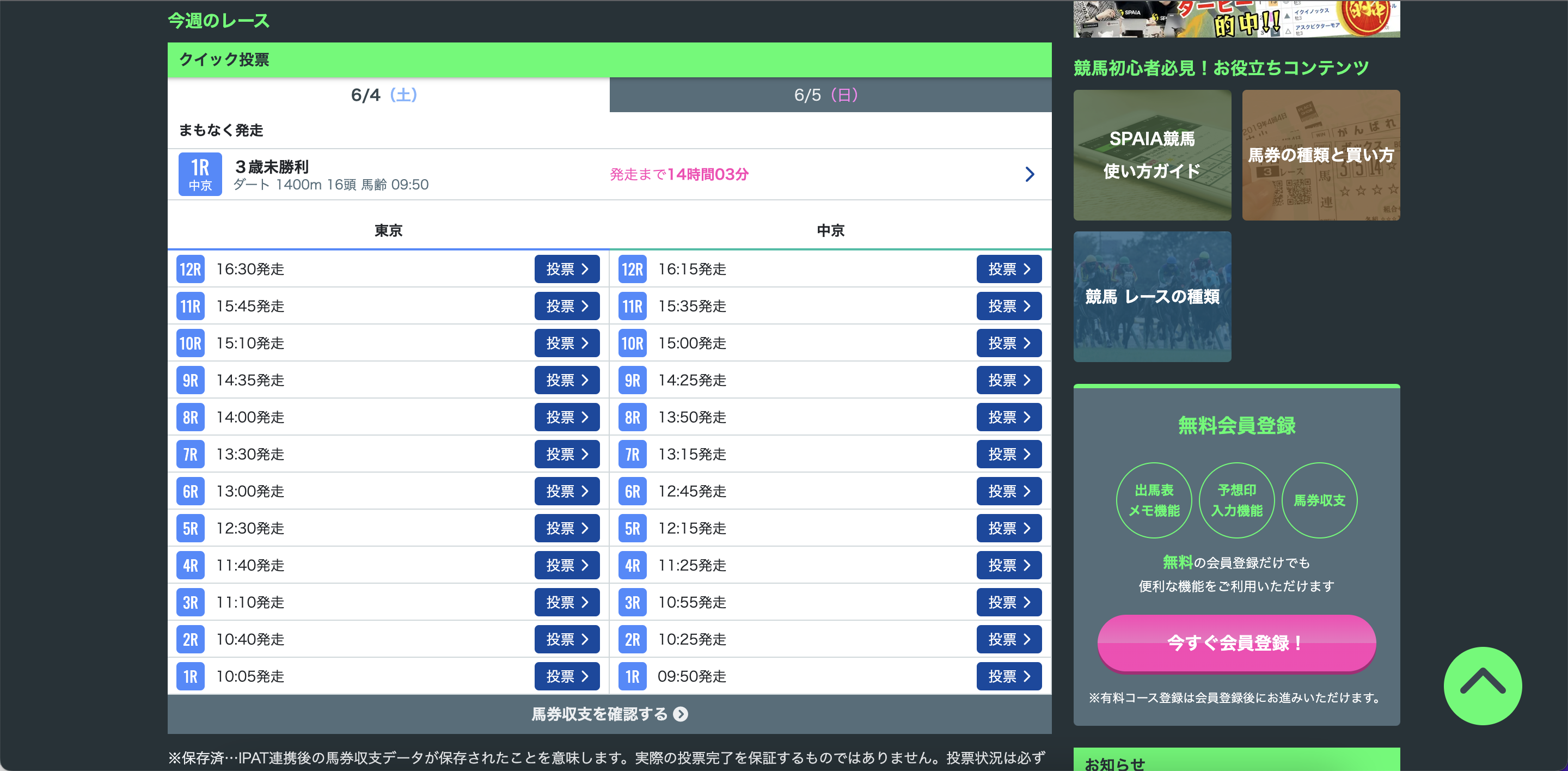
Task: Vote on 中京 11R 15:35 race
Action: point(1009,306)
